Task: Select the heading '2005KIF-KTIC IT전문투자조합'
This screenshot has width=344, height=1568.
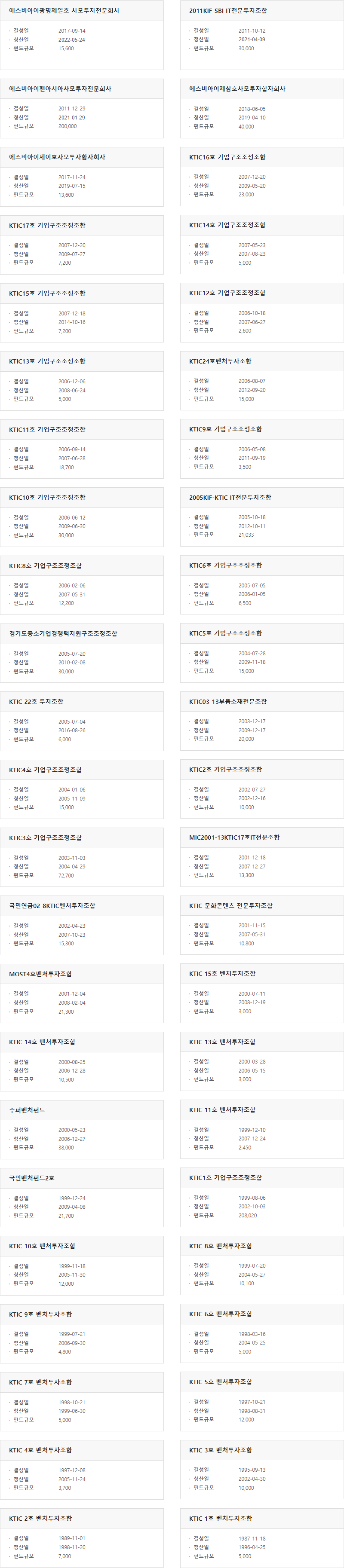Action: [230, 497]
